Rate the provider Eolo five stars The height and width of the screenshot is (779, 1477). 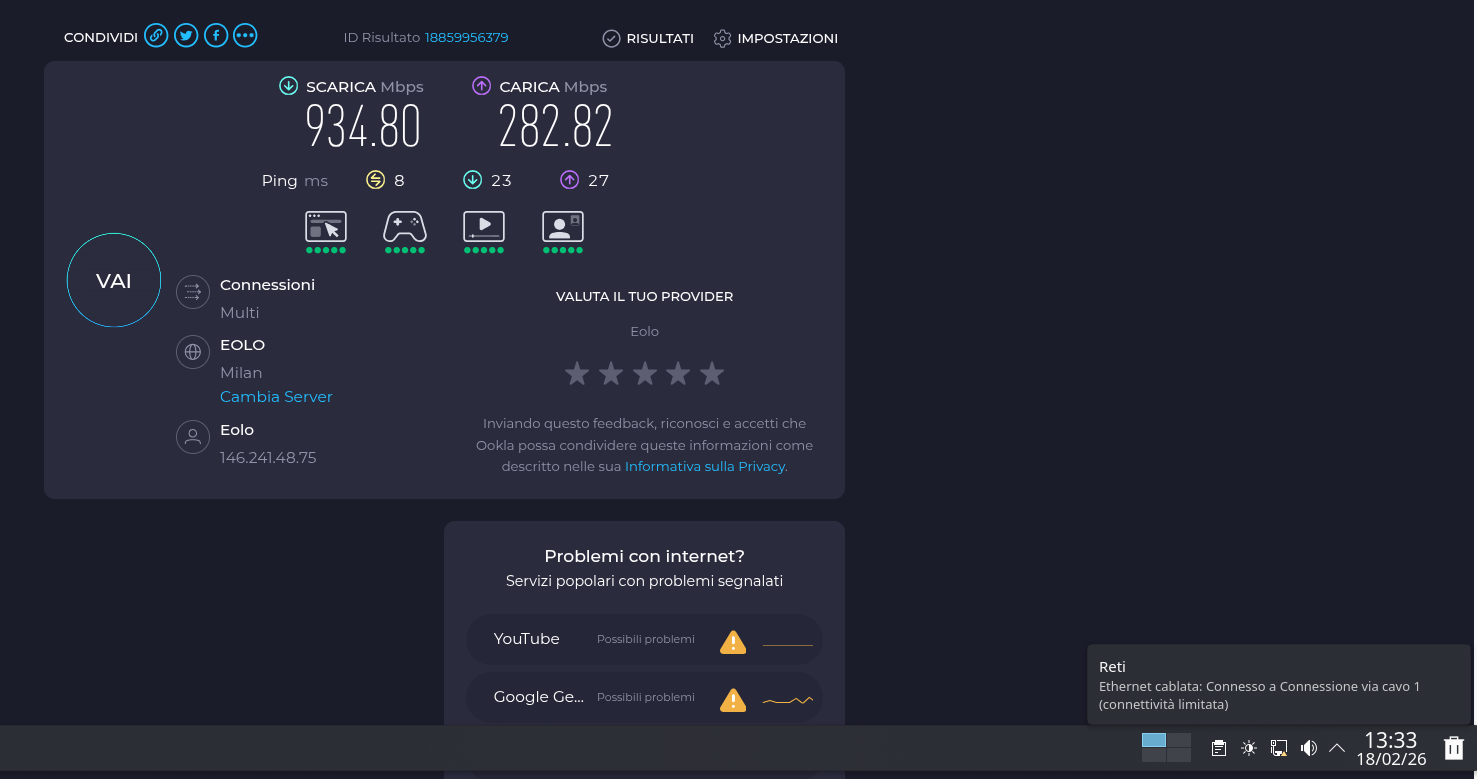(x=712, y=374)
